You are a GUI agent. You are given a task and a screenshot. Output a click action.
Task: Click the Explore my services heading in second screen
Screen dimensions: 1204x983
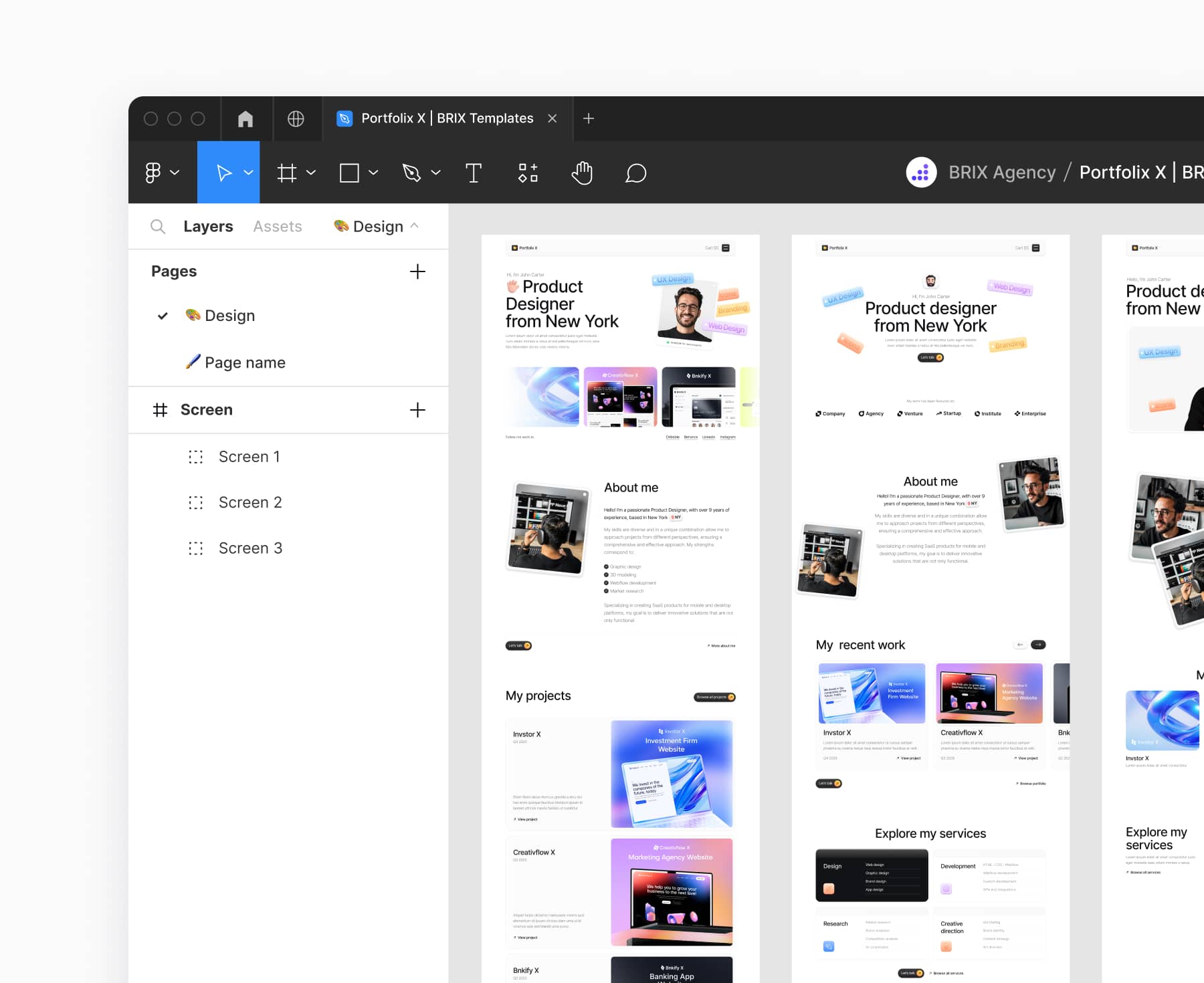coord(930,833)
